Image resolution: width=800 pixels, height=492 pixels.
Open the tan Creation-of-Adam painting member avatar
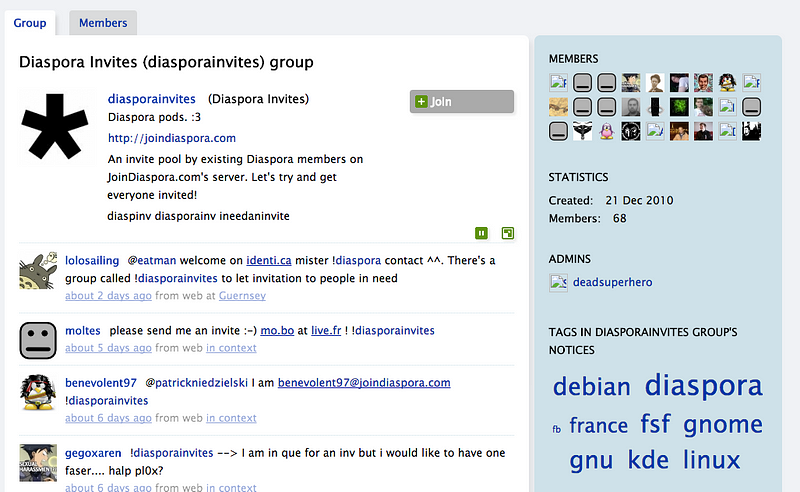click(x=558, y=107)
